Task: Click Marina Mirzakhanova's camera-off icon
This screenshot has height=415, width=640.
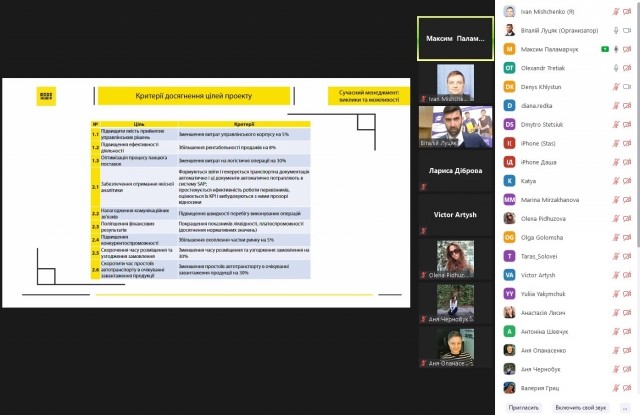Action: pos(627,200)
